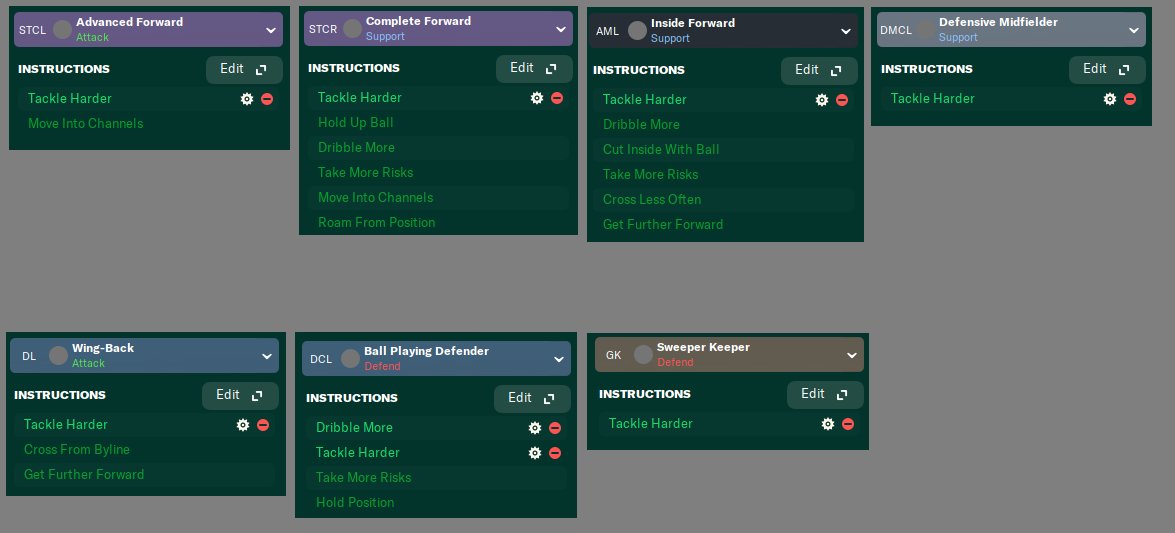Click Edit button for Defensive Midfielder instructions

point(1107,70)
